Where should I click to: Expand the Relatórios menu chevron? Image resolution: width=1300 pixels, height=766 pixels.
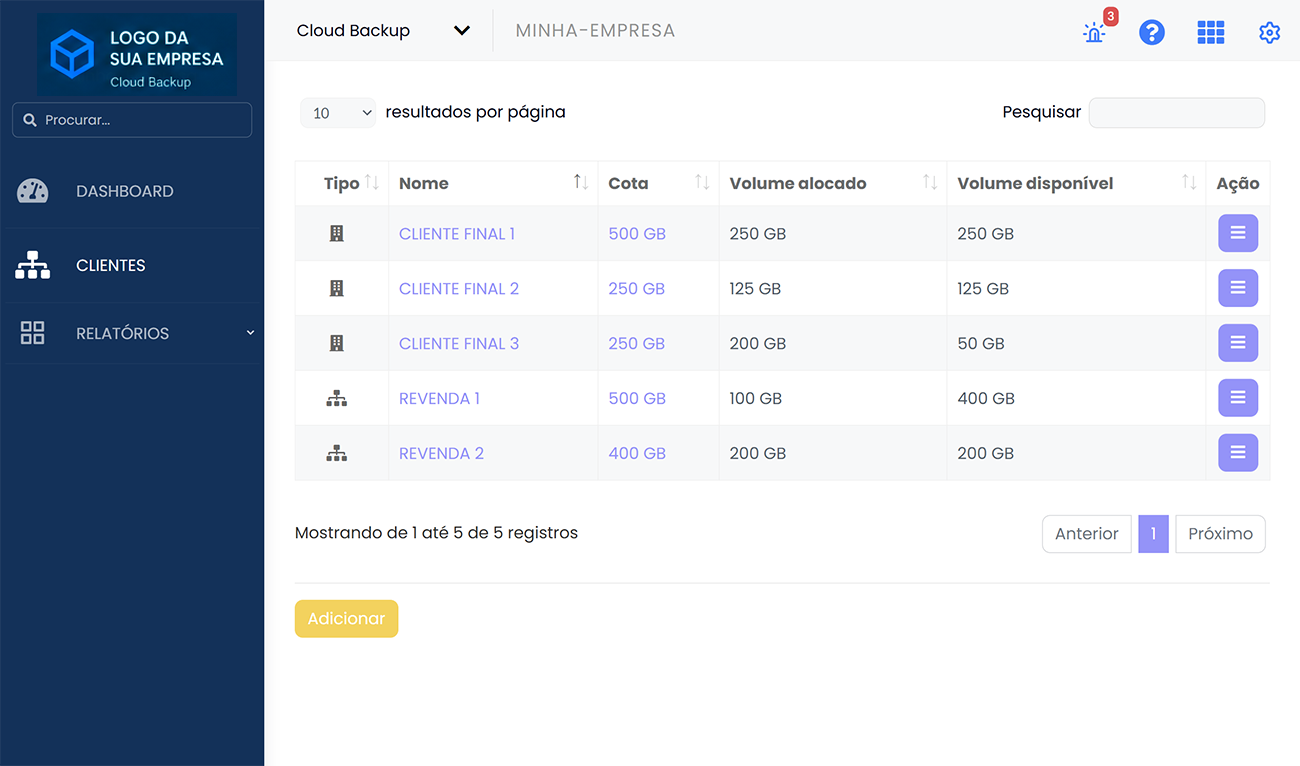click(250, 333)
